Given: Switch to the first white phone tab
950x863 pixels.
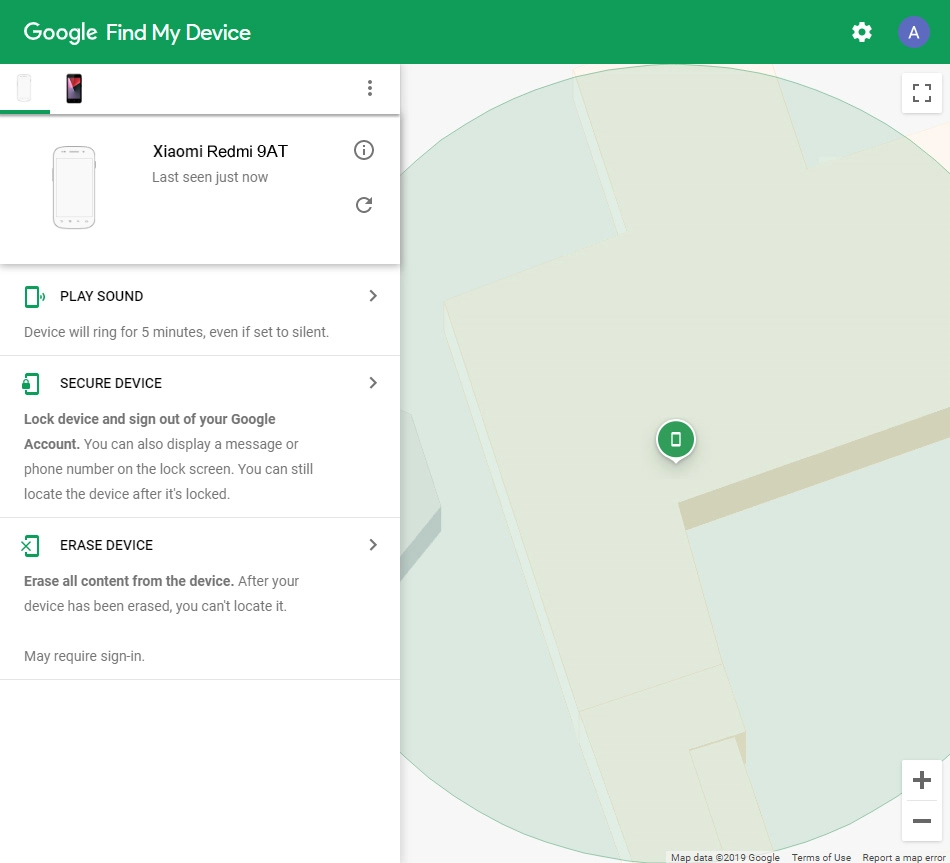Looking at the screenshot, I should [x=24, y=88].
